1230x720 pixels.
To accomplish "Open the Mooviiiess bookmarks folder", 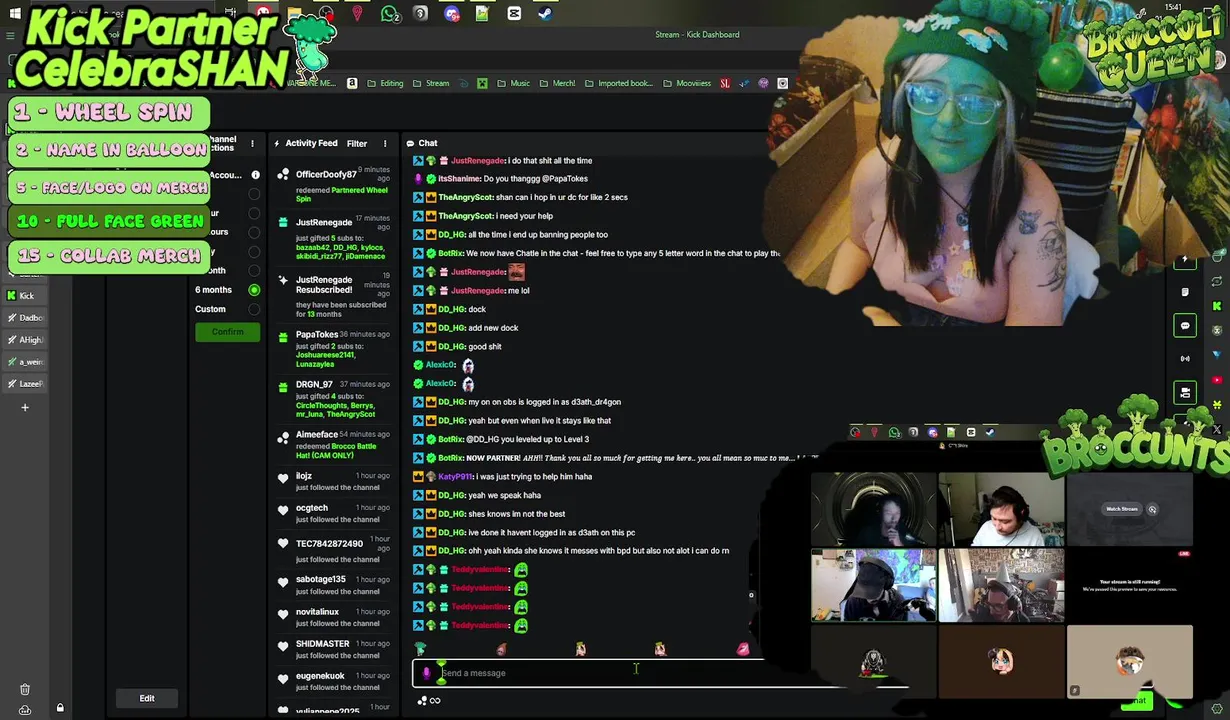I will pos(686,83).
